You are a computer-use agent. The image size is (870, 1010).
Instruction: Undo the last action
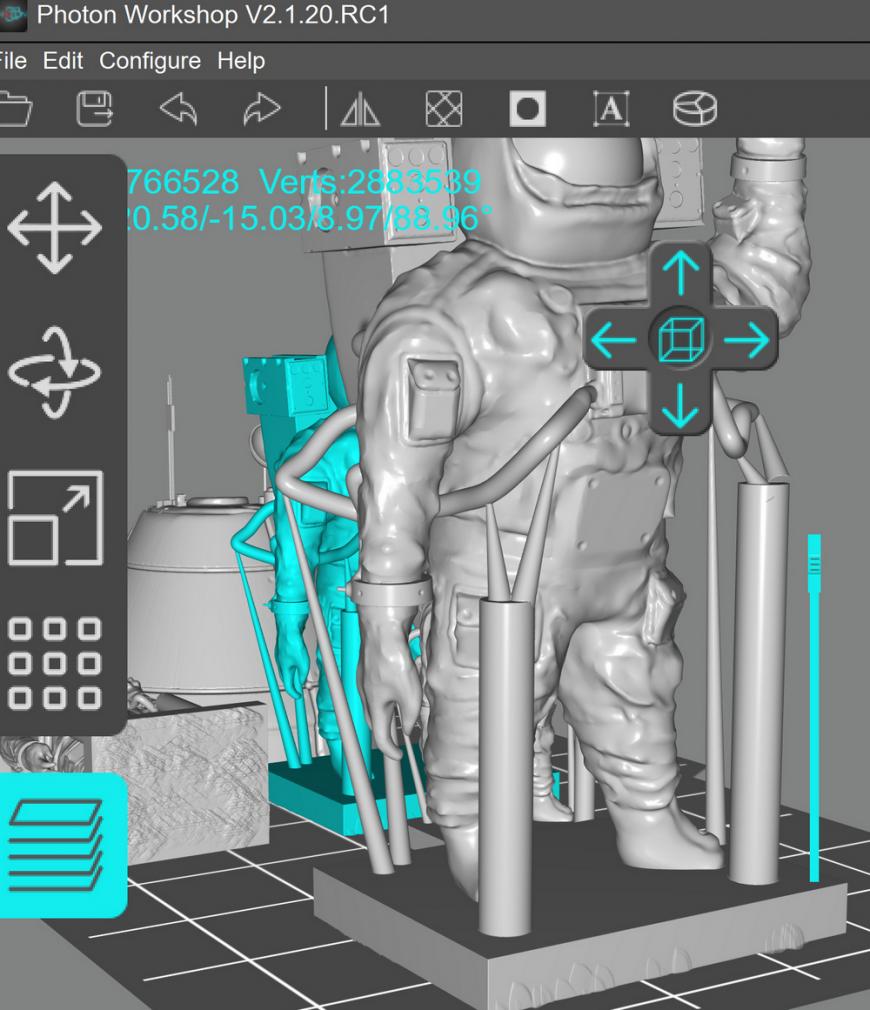(x=177, y=109)
